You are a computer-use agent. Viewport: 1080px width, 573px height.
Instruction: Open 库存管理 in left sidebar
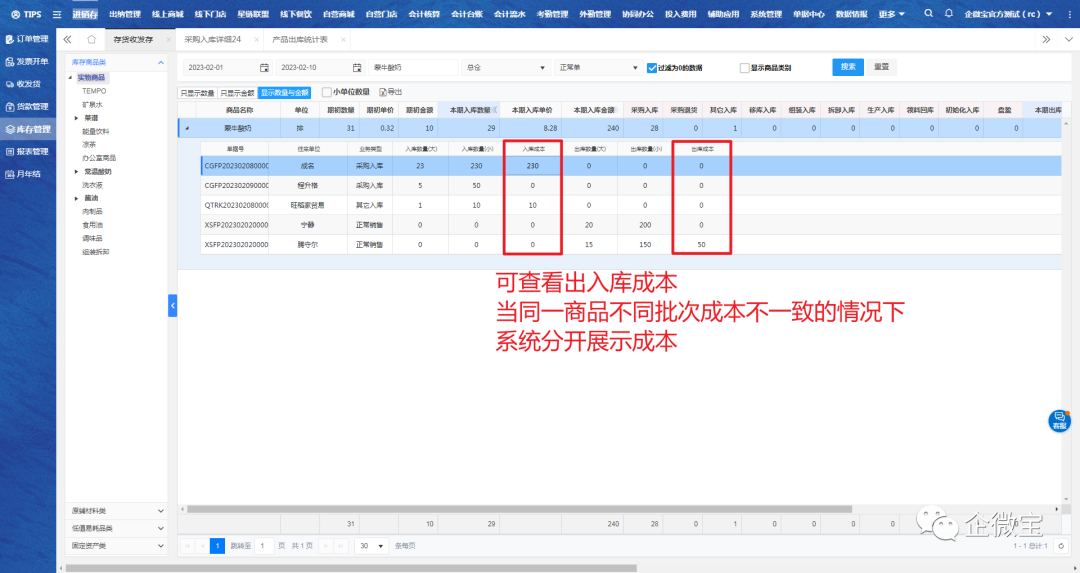[28, 129]
